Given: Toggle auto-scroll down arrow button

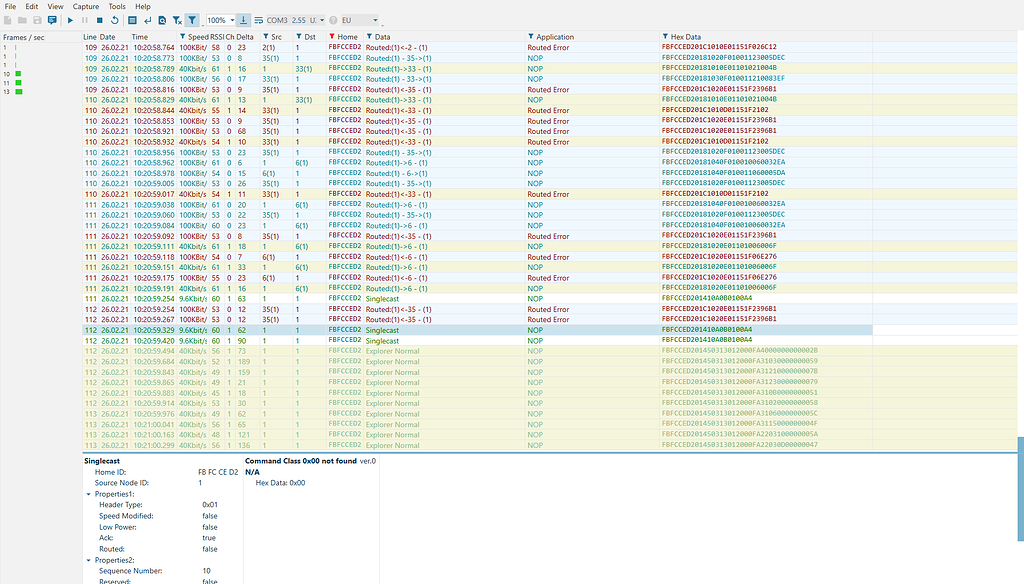Looking at the screenshot, I should pyautogui.click(x=244, y=20).
